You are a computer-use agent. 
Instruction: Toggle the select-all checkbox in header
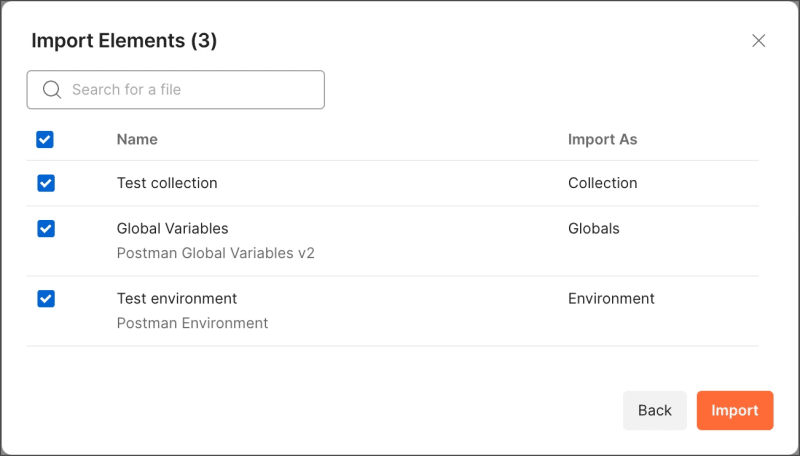click(45, 140)
